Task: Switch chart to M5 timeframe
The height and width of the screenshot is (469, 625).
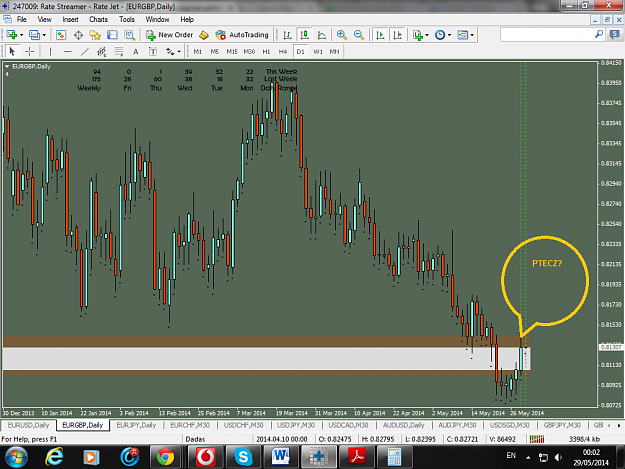Action: 214,51
